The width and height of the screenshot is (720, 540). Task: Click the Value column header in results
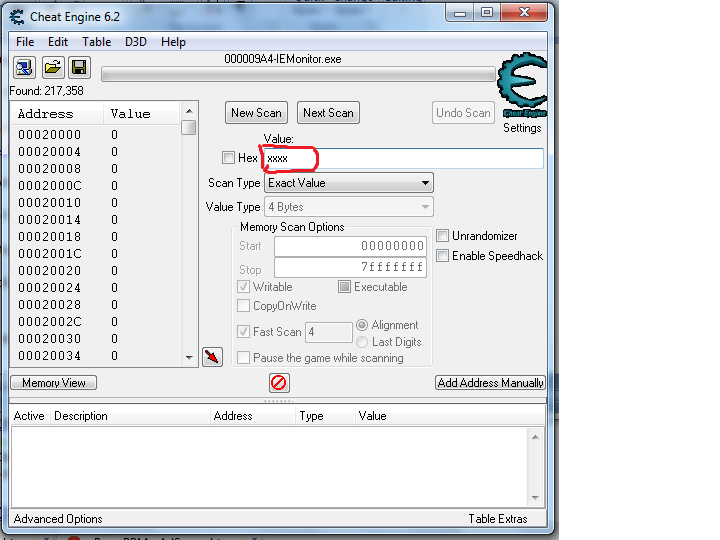point(141,114)
